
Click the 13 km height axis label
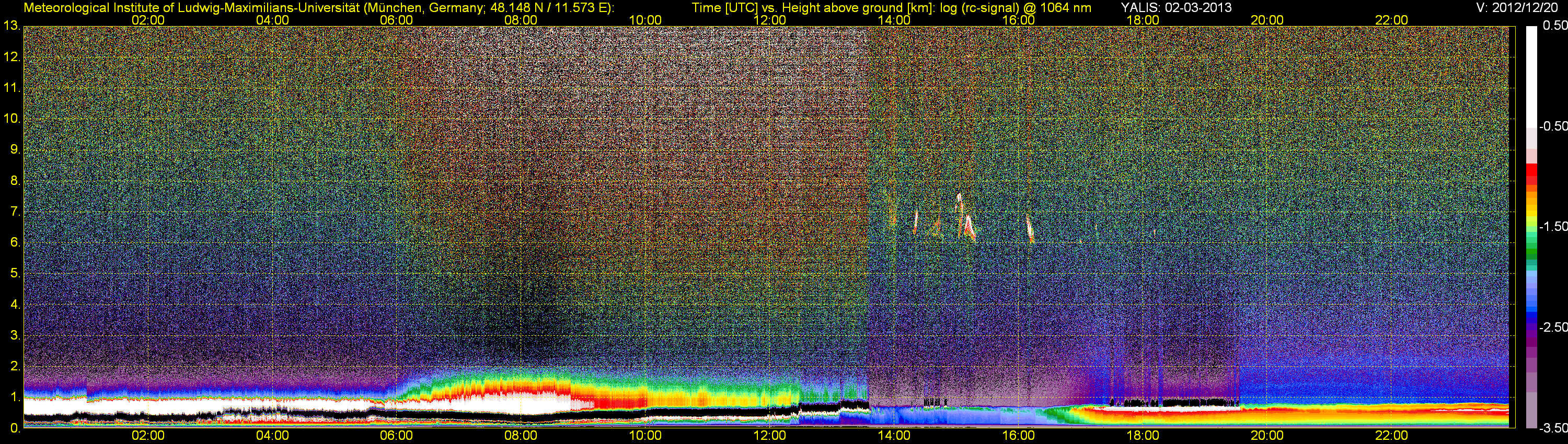pyautogui.click(x=11, y=26)
